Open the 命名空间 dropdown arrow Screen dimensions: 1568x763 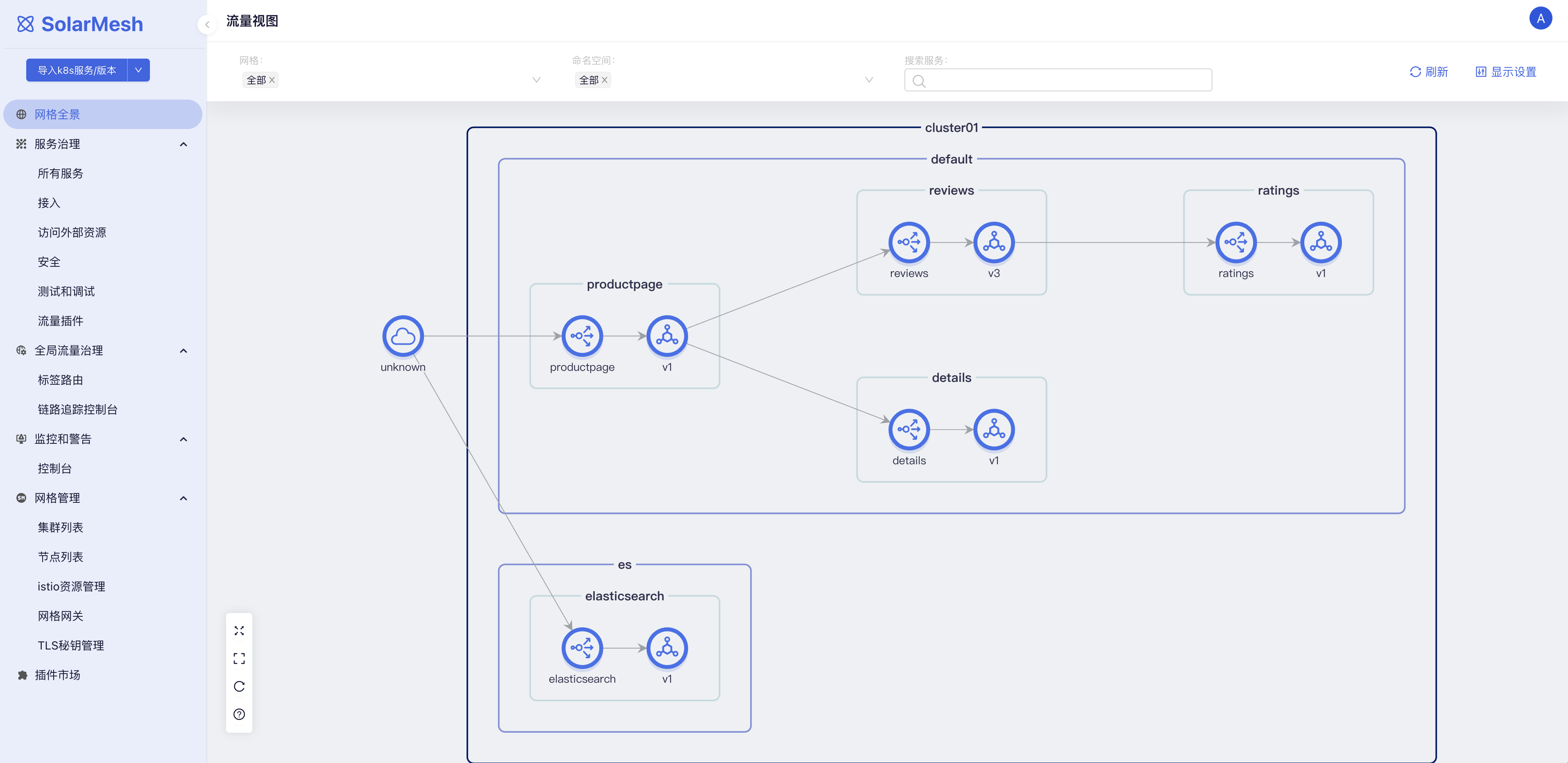pyautogui.click(x=869, y=80)
